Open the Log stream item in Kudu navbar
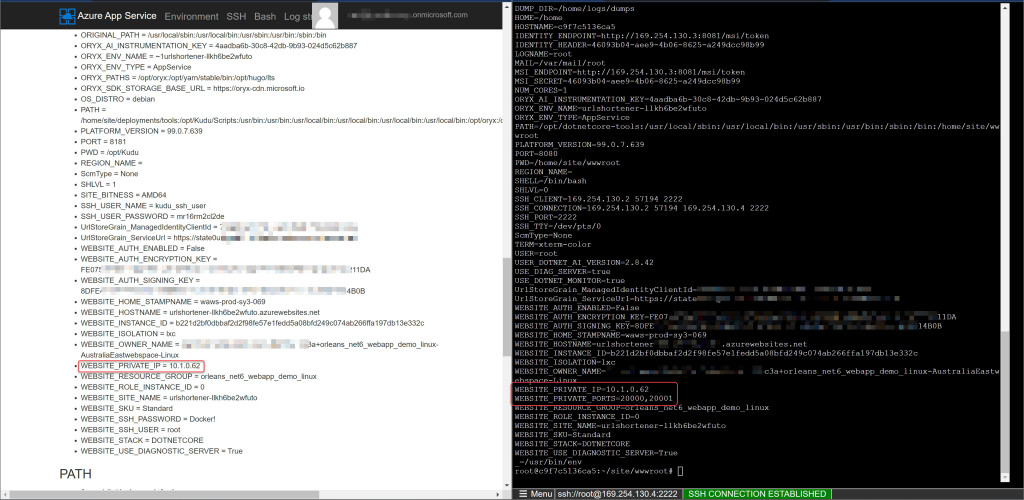Viewport: 1024px width, 500px height. pyautogui.click(x=298, y=16)
